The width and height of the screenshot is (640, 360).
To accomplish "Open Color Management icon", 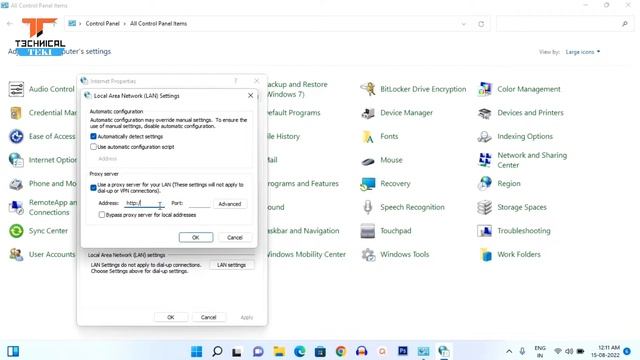I will 484,89.
